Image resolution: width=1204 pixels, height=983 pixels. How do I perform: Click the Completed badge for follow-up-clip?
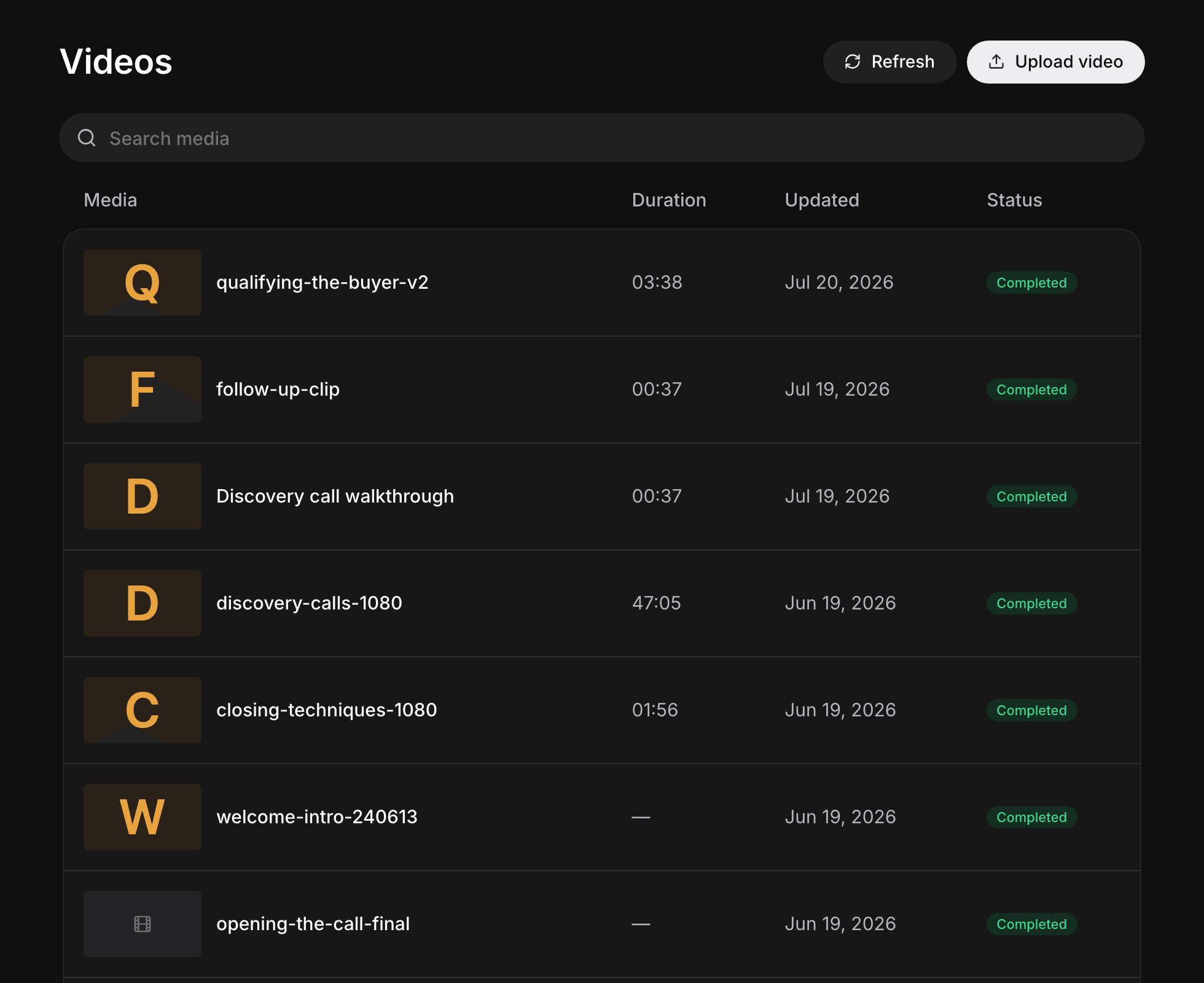pyautogui.click(x=1031, y=390)
